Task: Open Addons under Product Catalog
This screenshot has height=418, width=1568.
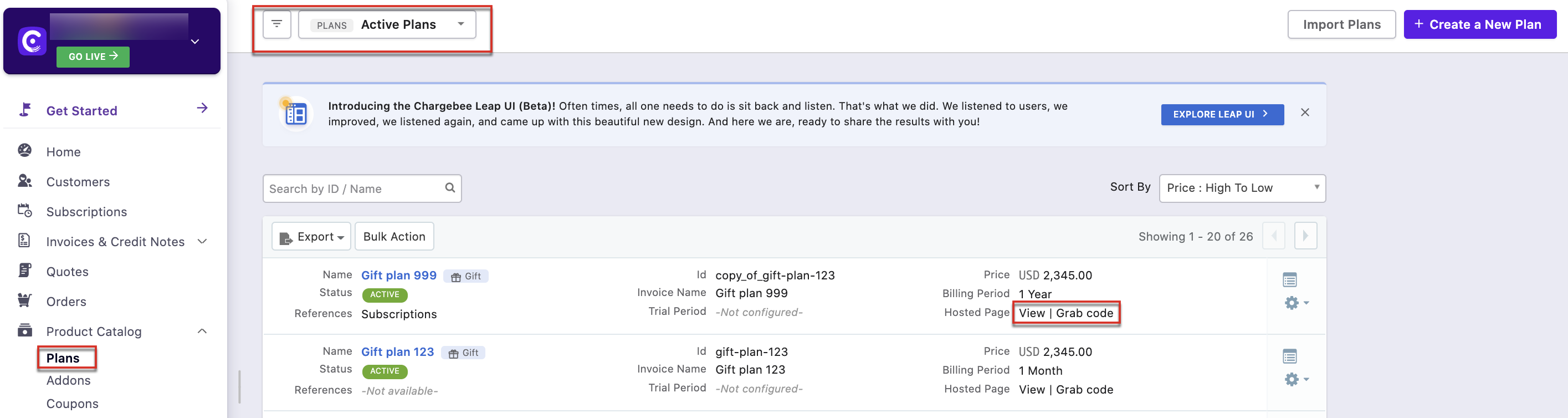Action: 68,380
